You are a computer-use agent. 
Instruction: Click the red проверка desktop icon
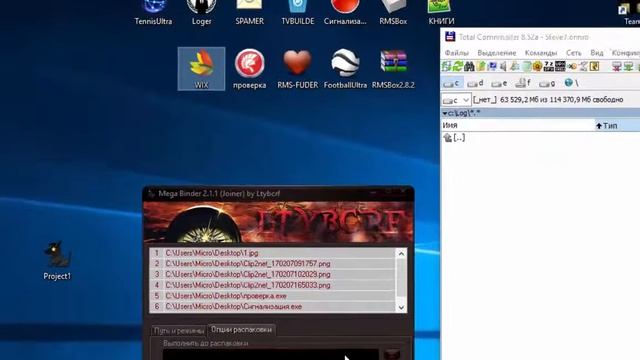[249, 69]
